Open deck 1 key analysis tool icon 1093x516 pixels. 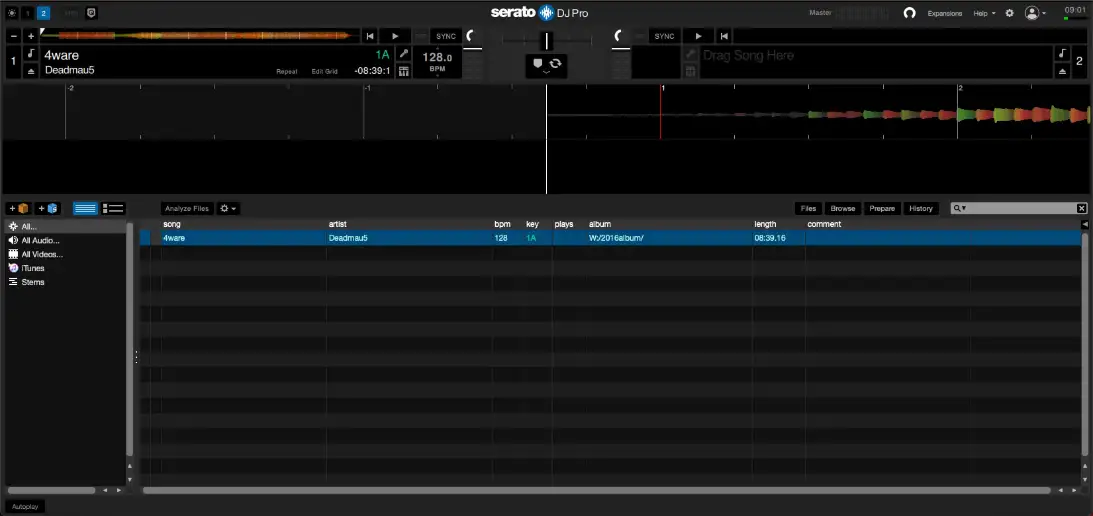(403, 54)
